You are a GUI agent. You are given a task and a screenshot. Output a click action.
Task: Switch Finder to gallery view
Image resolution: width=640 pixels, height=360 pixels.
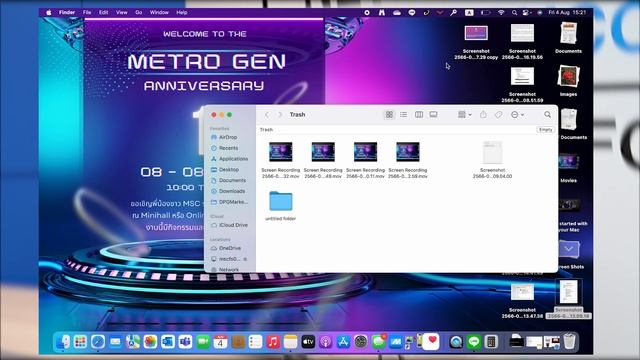pyautogui.click(x=433, y=115)
